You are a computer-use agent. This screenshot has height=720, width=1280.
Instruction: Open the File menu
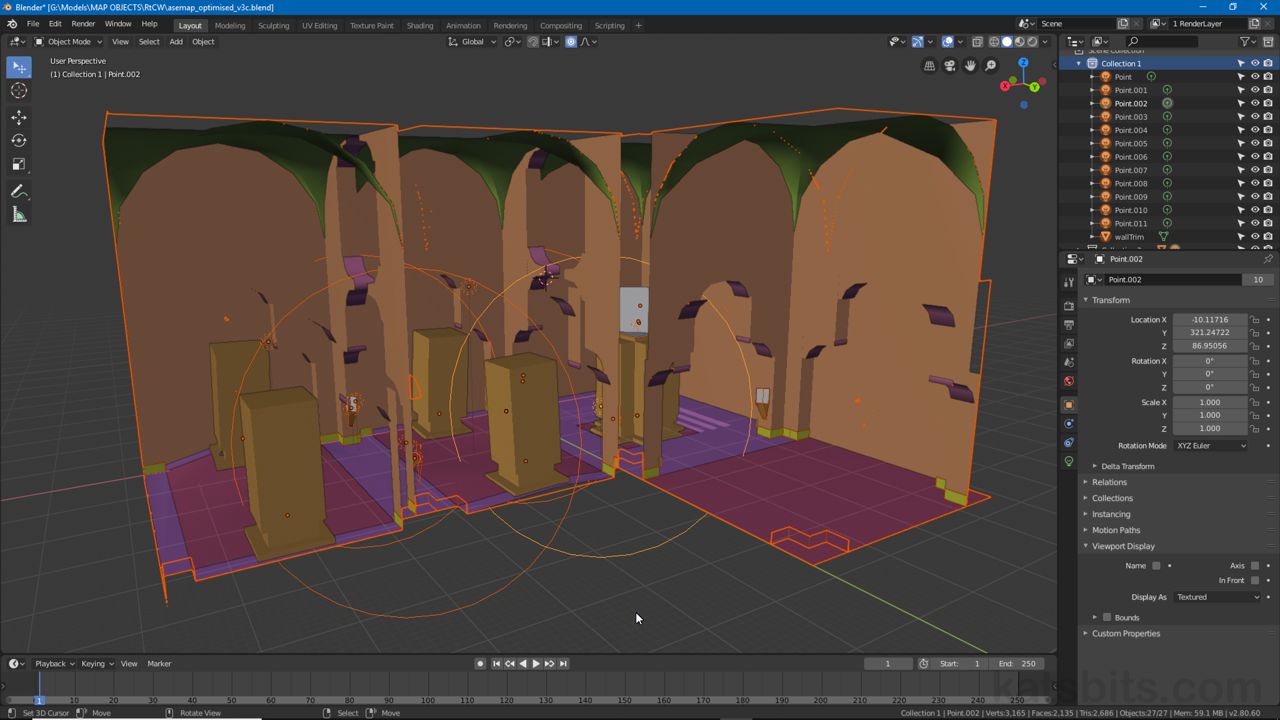tap(33, 24)
